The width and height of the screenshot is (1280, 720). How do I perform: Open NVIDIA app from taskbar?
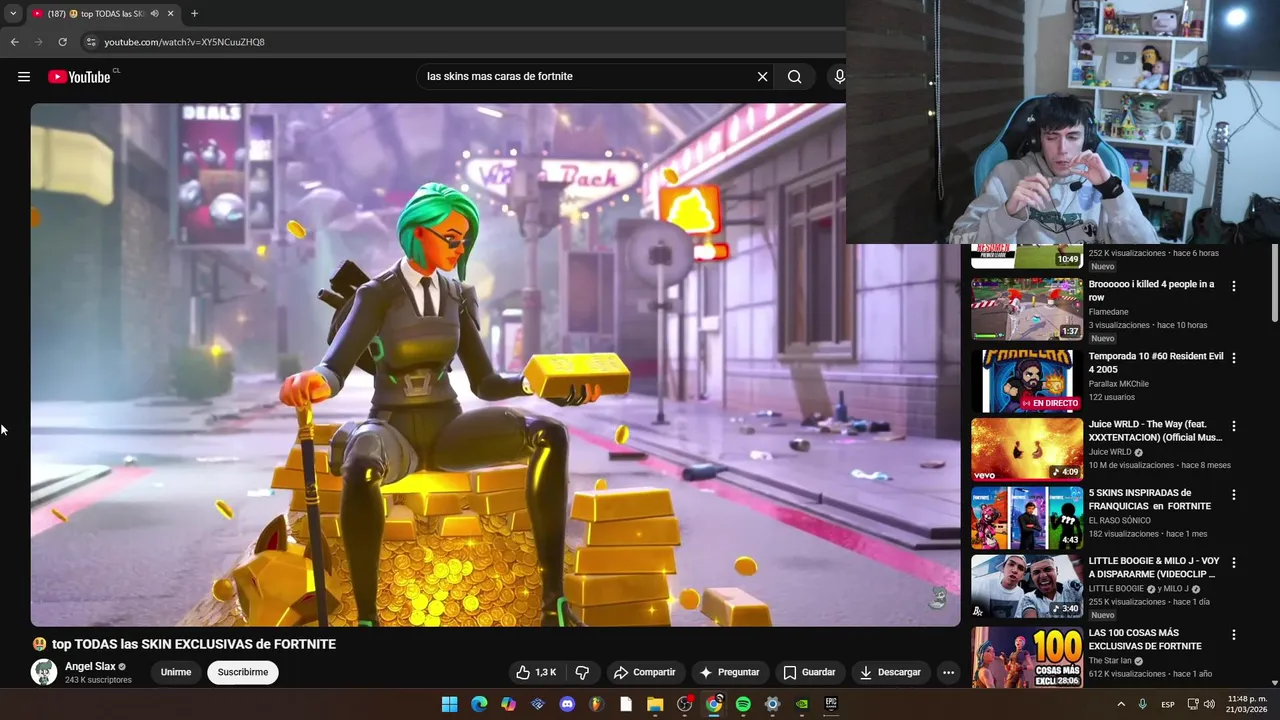pyautogui.click(x=801, y=704)
